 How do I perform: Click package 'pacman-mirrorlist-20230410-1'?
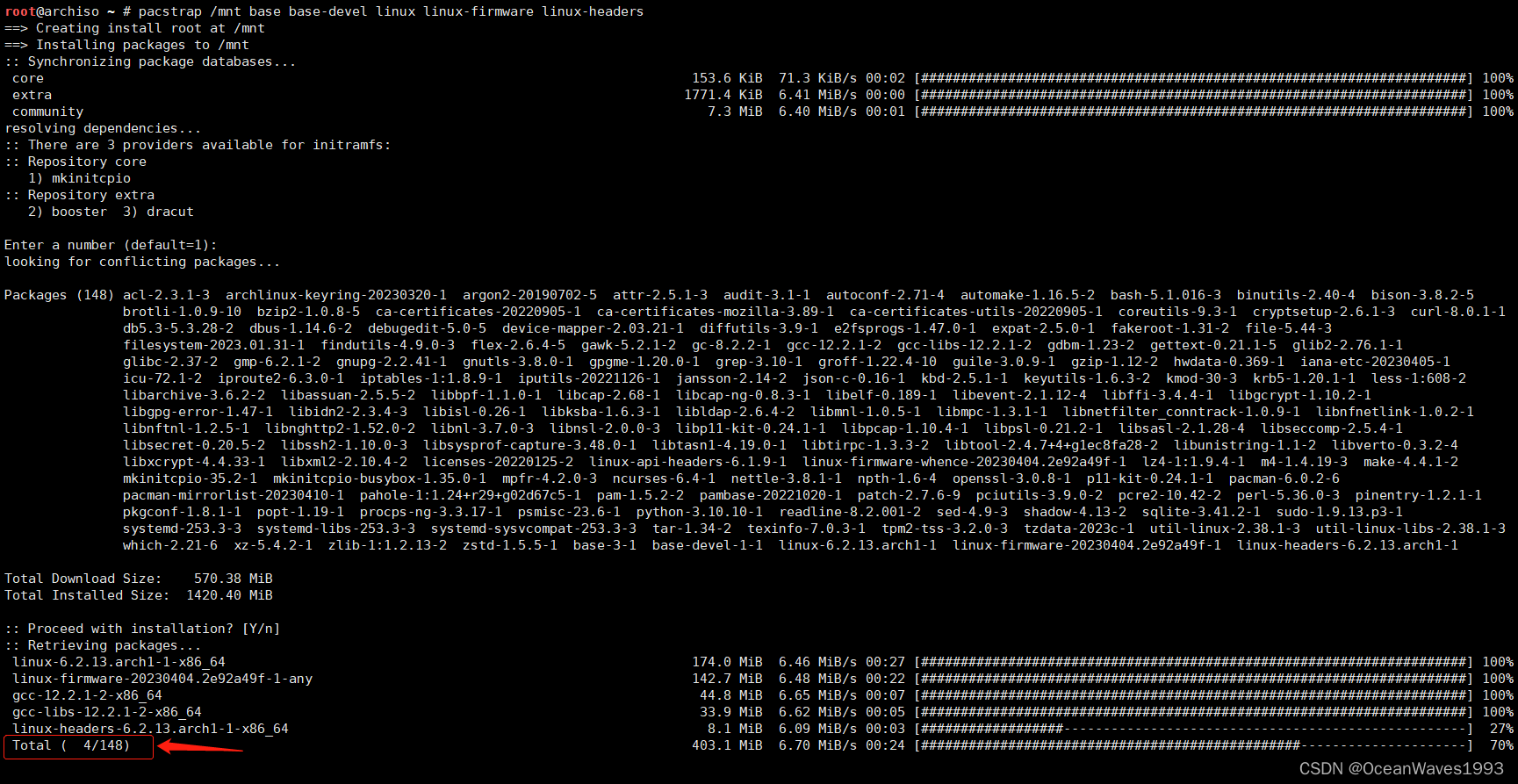[x=234, y=495]
